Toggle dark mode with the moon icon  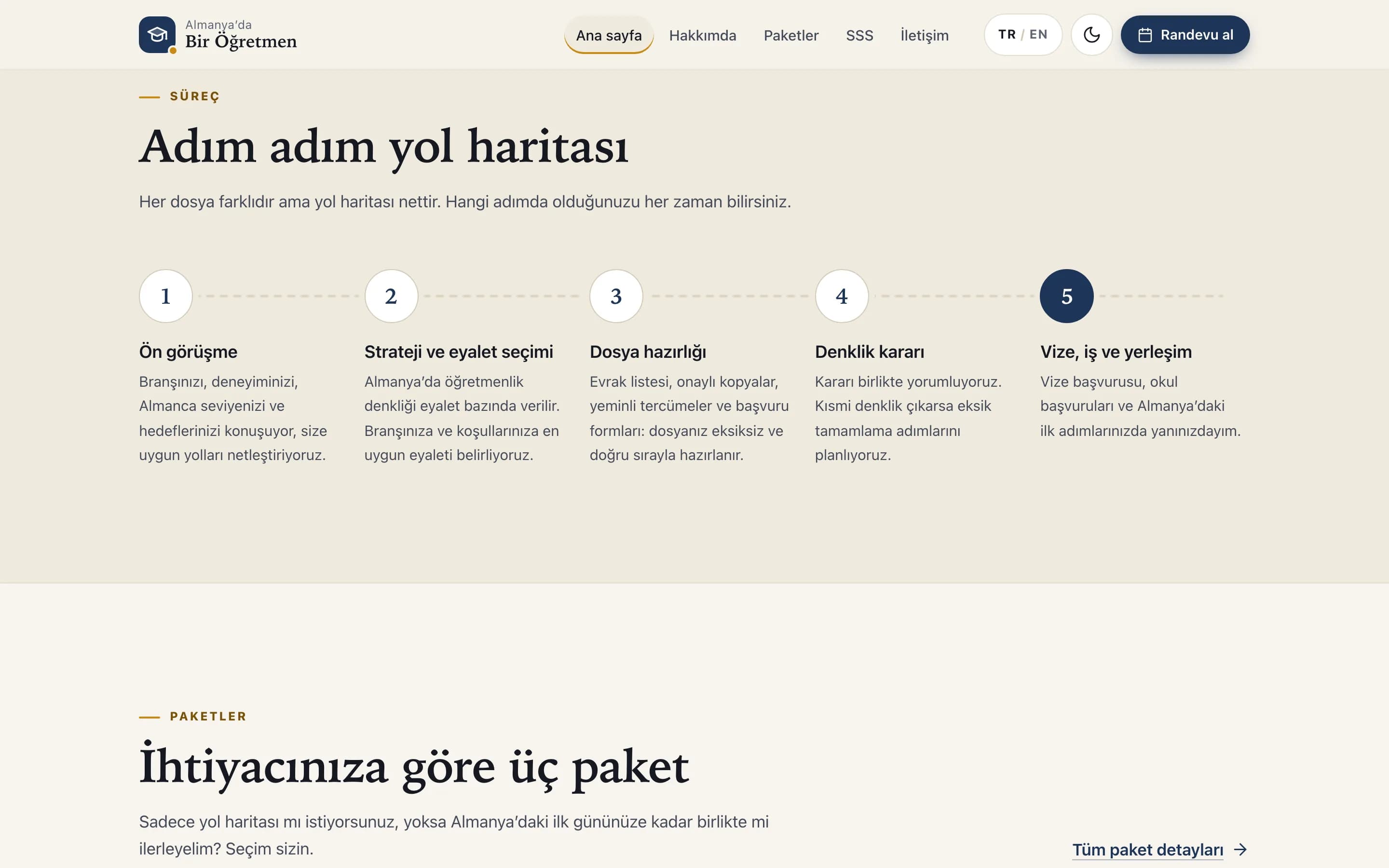tap(1091, 34)
